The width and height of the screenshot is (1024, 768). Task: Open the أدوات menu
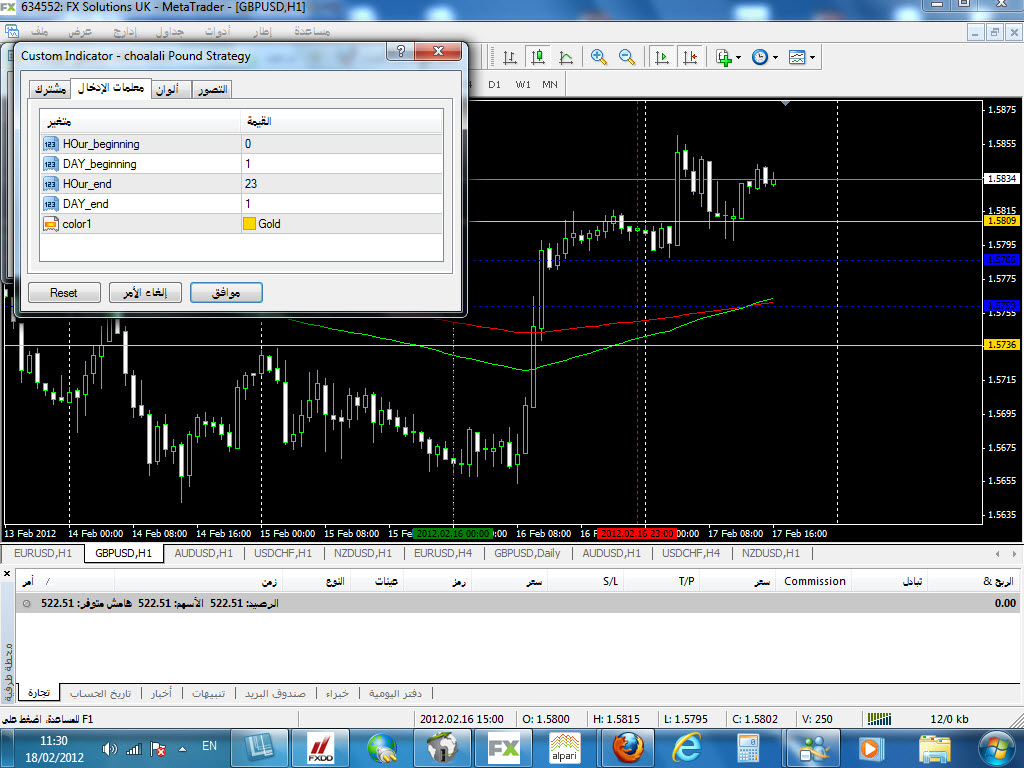click(217, 31)
